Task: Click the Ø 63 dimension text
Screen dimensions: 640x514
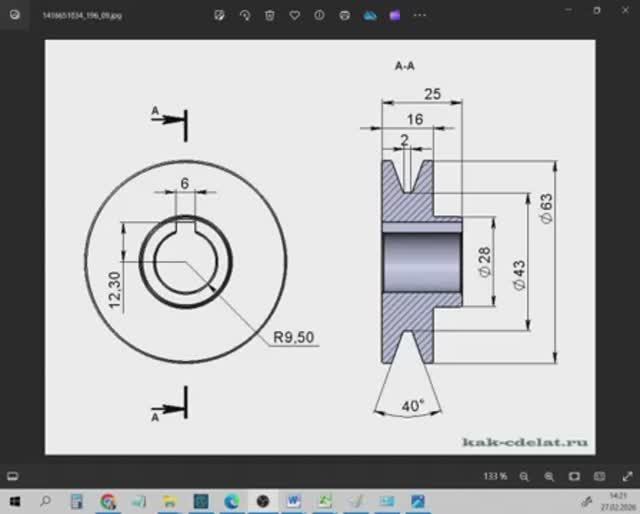Action: tap(546, 208)
